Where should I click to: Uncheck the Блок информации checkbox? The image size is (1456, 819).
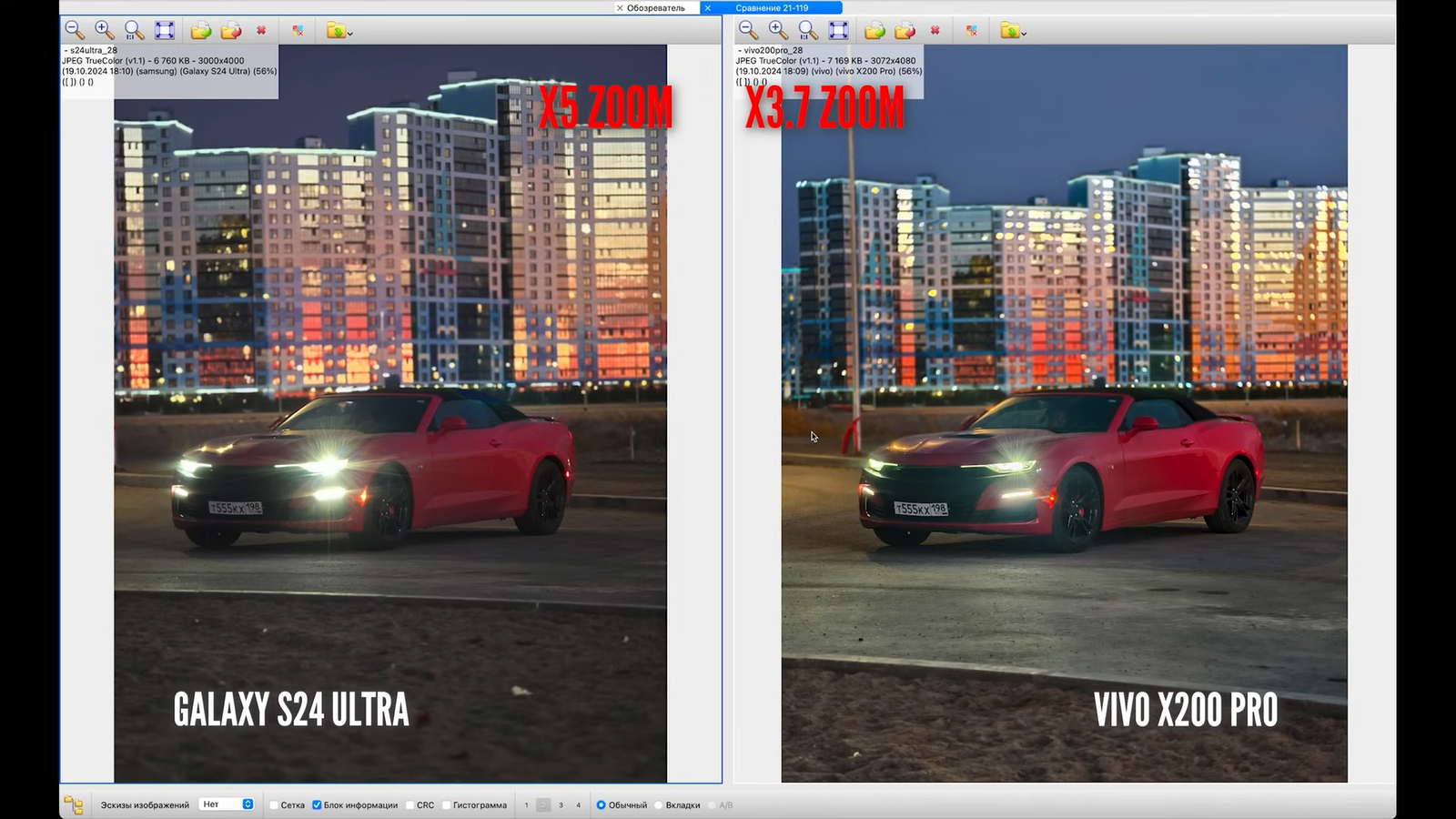pyautogui.click(x=317, y=804)
